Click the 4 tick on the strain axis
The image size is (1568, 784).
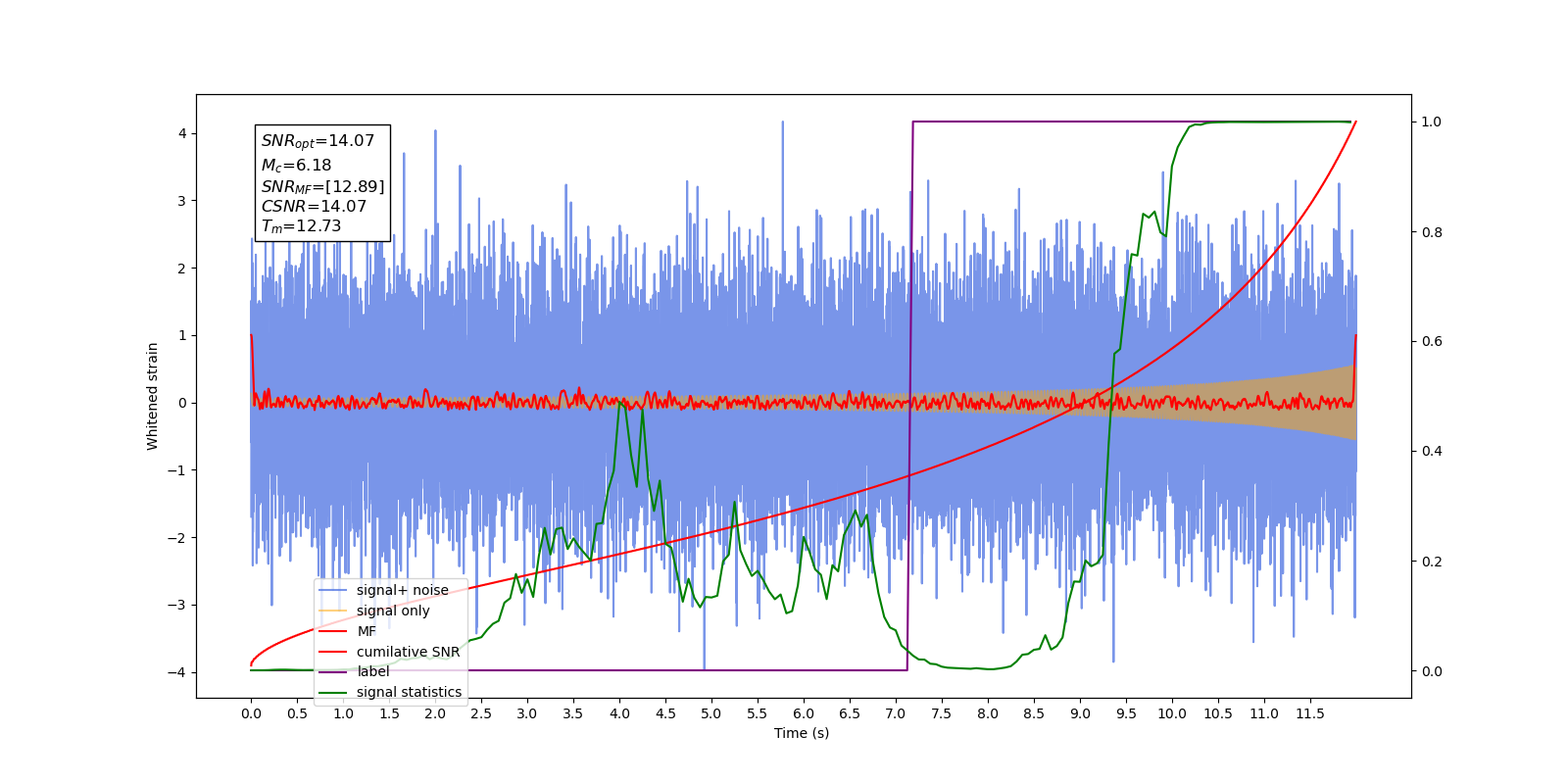[182, 133]
